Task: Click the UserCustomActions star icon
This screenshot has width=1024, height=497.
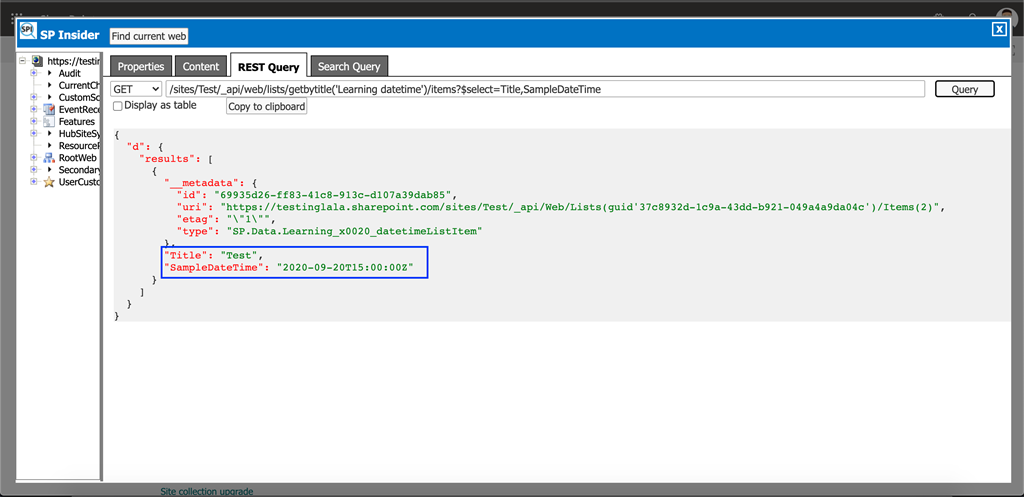Action: click(x=48, y=182)
